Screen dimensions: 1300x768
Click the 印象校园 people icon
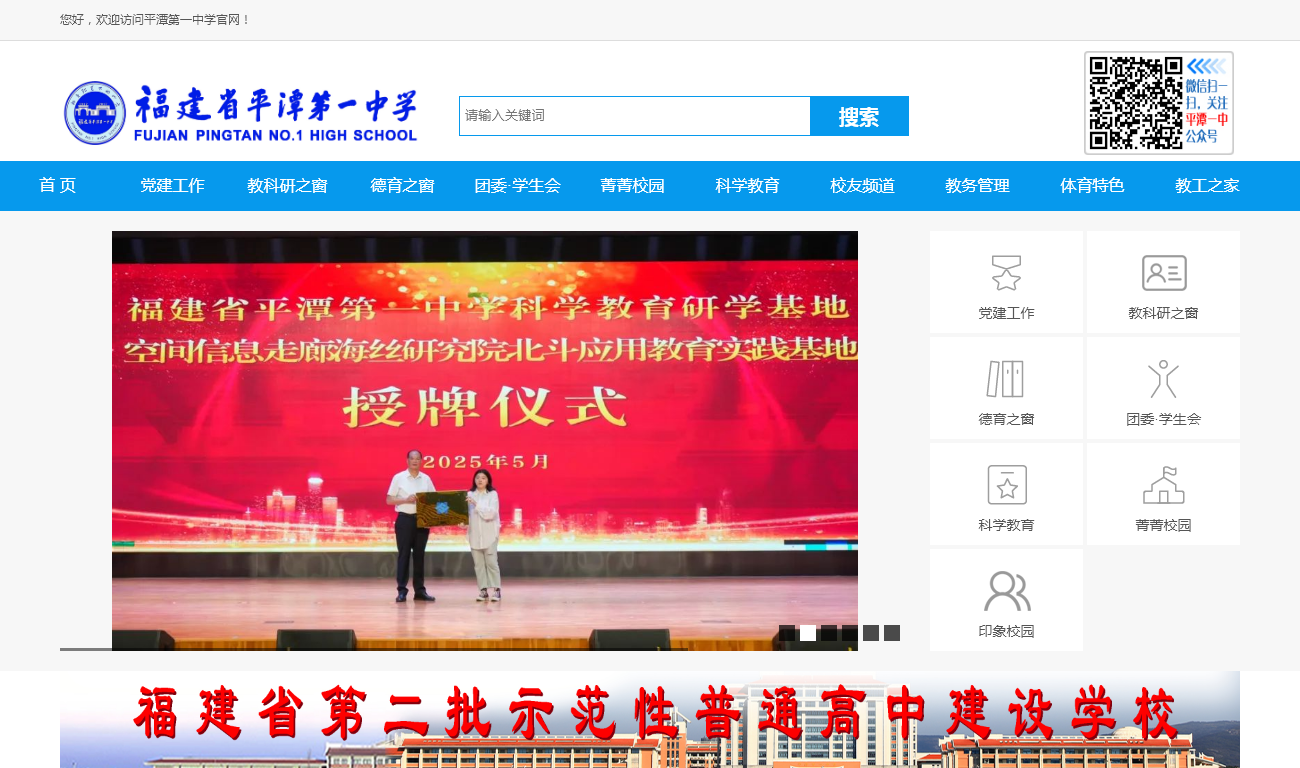[1006, 590]
